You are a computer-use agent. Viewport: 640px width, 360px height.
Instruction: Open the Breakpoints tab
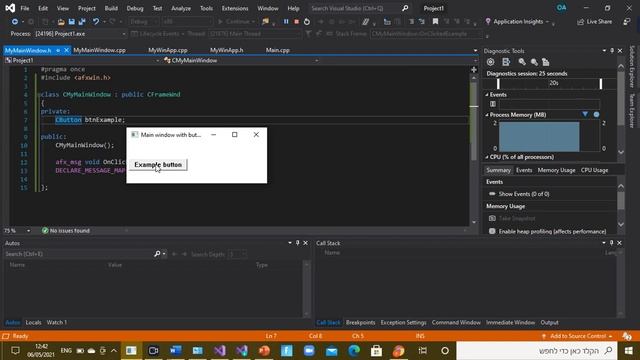360,322
